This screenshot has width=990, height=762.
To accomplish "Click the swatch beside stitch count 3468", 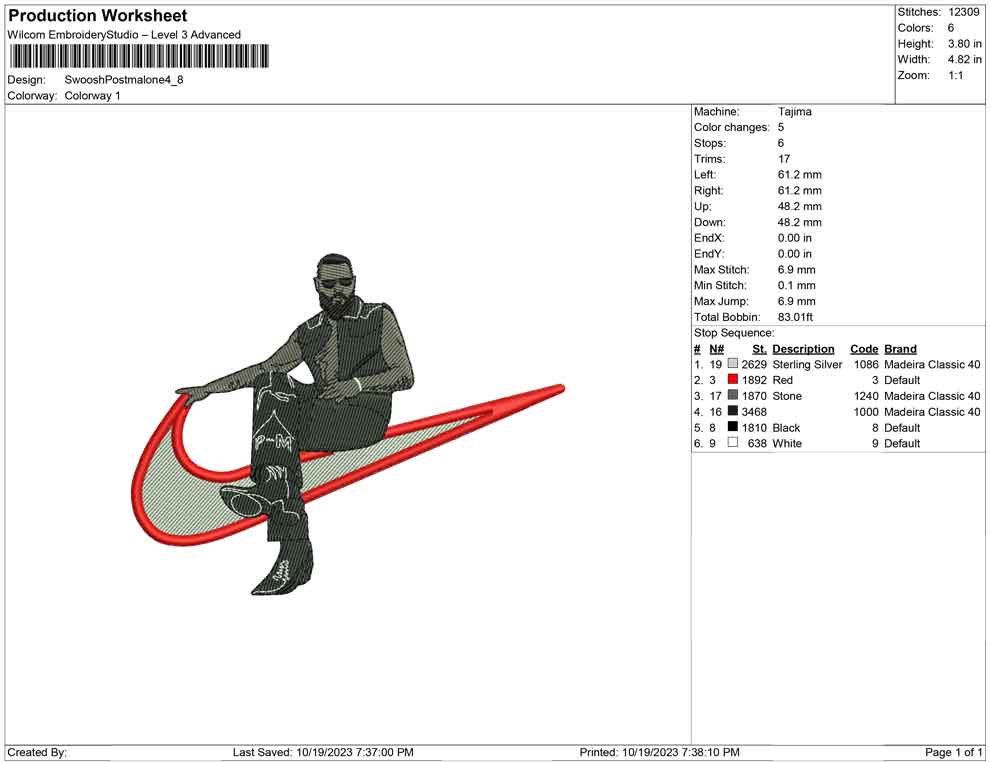I will (x=733, y=412).
